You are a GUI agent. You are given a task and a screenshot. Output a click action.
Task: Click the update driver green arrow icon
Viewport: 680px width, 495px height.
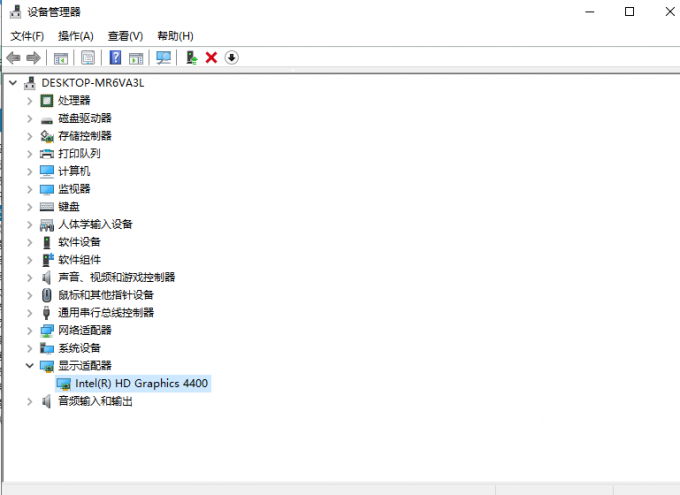tap(191, 58)
